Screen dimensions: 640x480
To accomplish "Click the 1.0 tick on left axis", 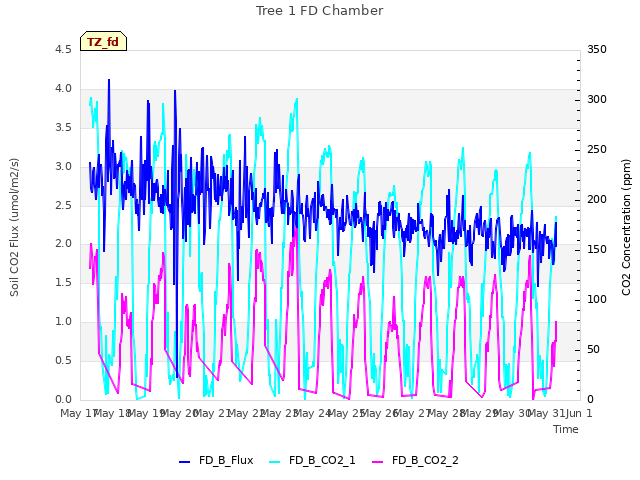I will coord(63,322).
